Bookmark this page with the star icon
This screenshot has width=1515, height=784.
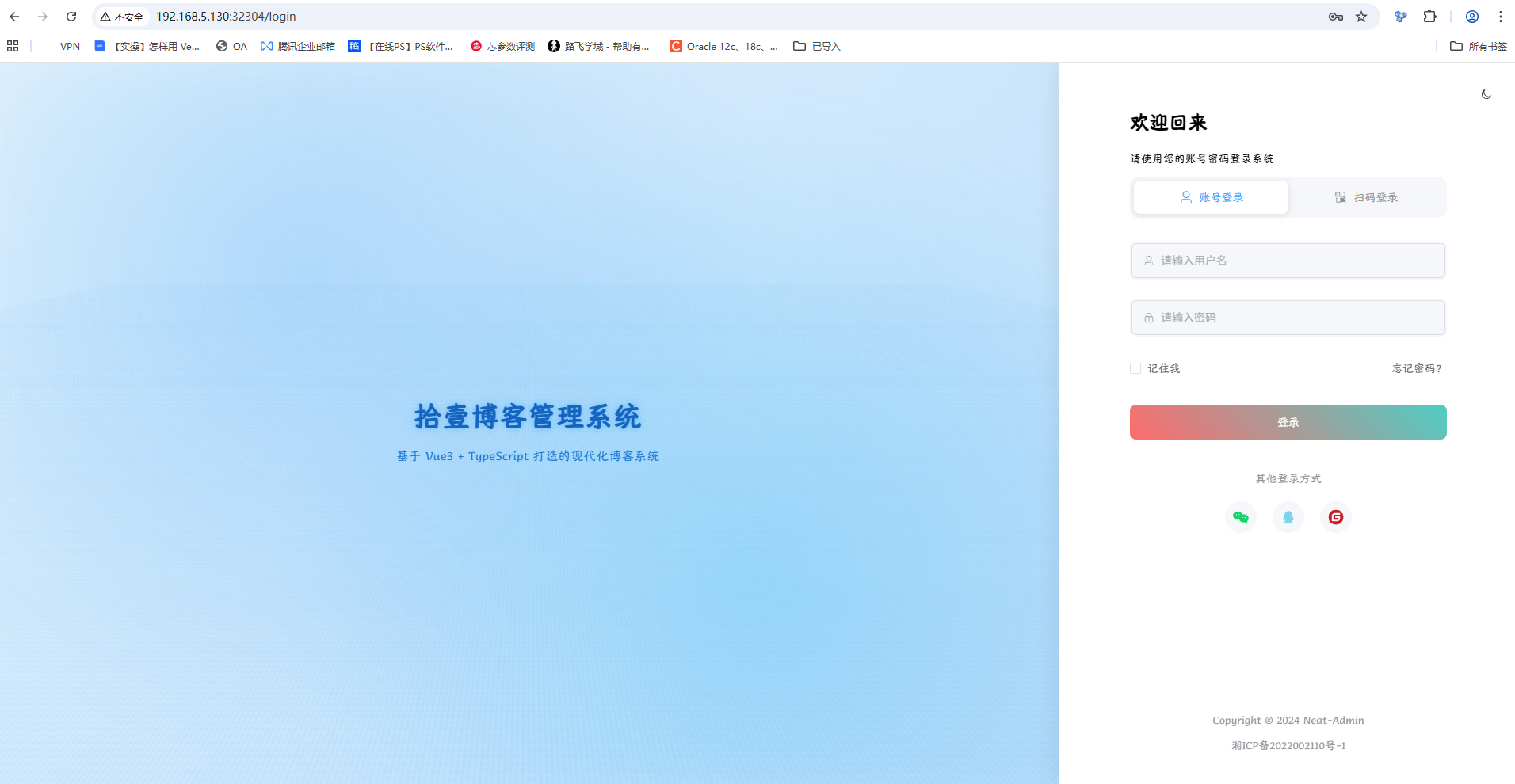(x=1361, y=16)
